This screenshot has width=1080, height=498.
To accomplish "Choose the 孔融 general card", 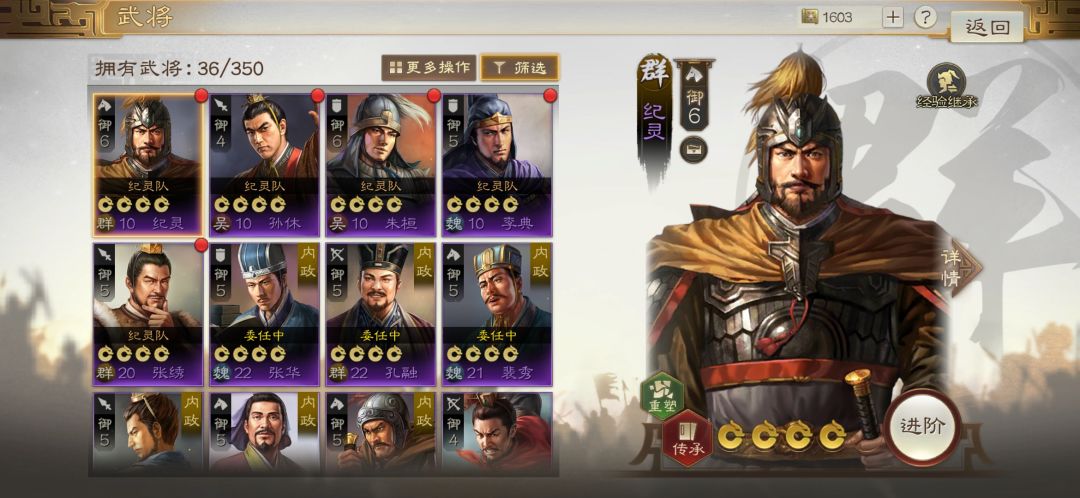I will 381,314.
